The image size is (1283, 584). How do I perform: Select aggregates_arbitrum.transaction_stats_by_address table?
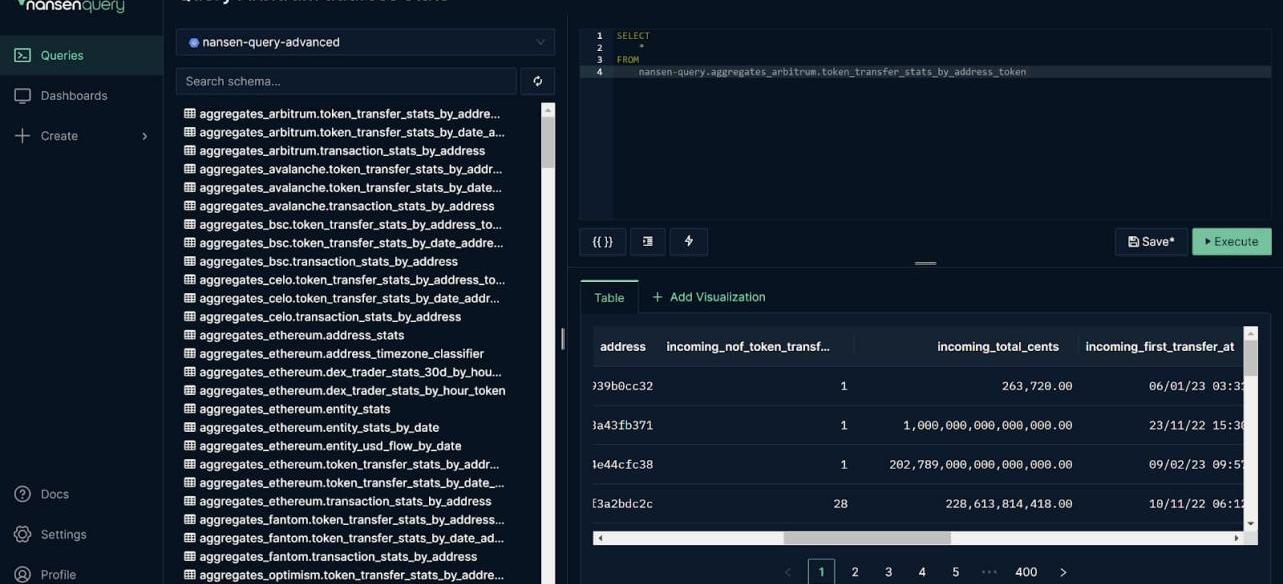click(335, 151)
